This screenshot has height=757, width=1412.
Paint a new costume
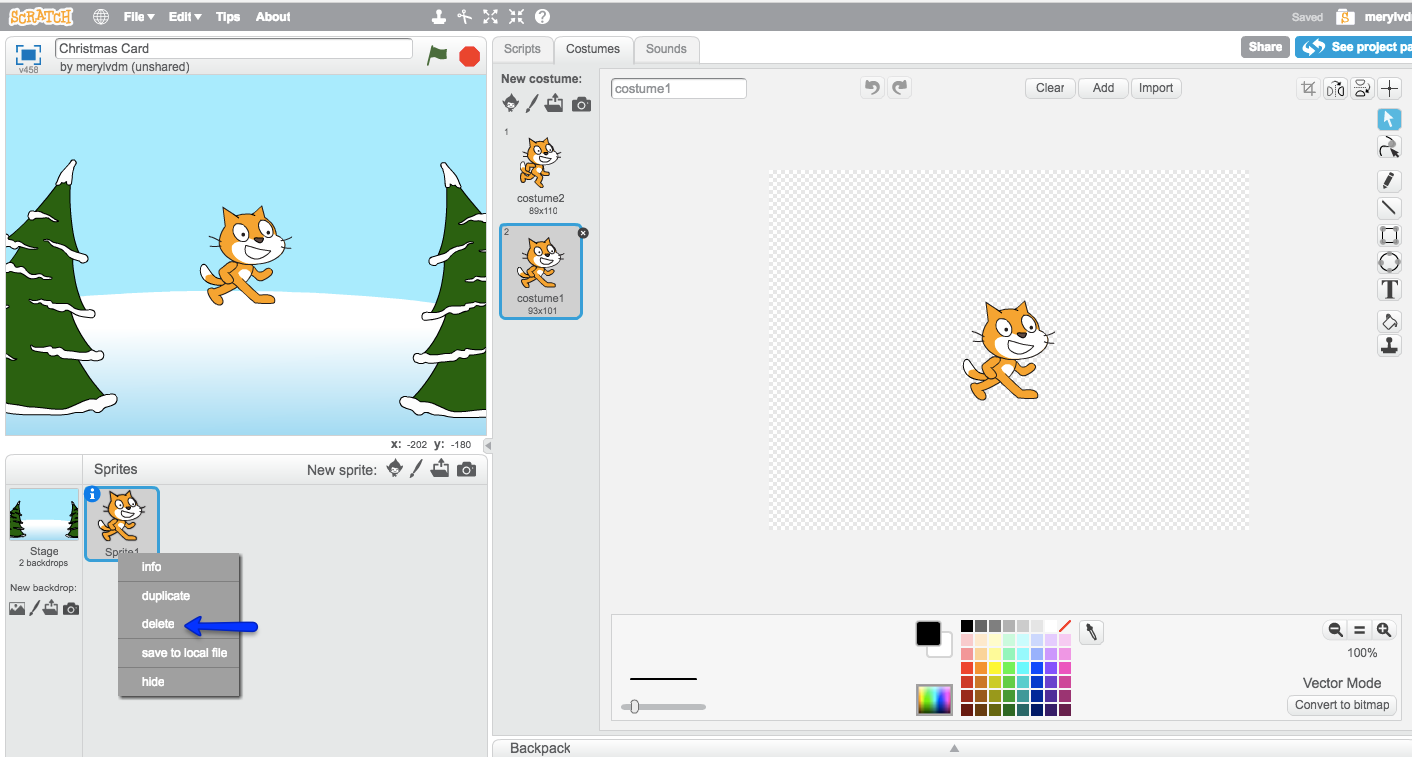[532, 103]
